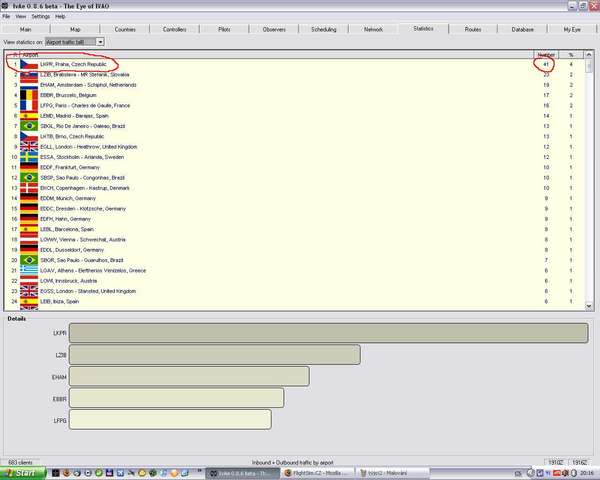Image resolution: width=600 pixels, height=480 pixels.
Task: Expand the View statistics on dropdown
Action: [100, 42]
